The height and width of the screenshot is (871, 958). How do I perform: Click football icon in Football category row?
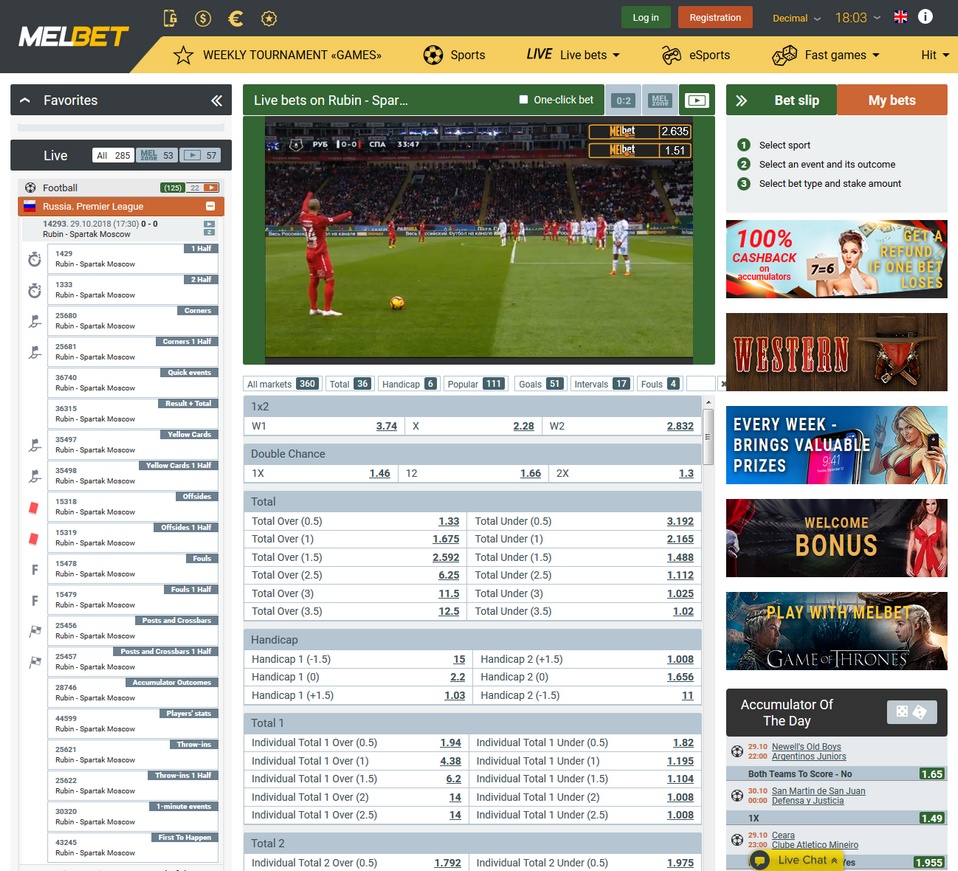pos(30,188)
